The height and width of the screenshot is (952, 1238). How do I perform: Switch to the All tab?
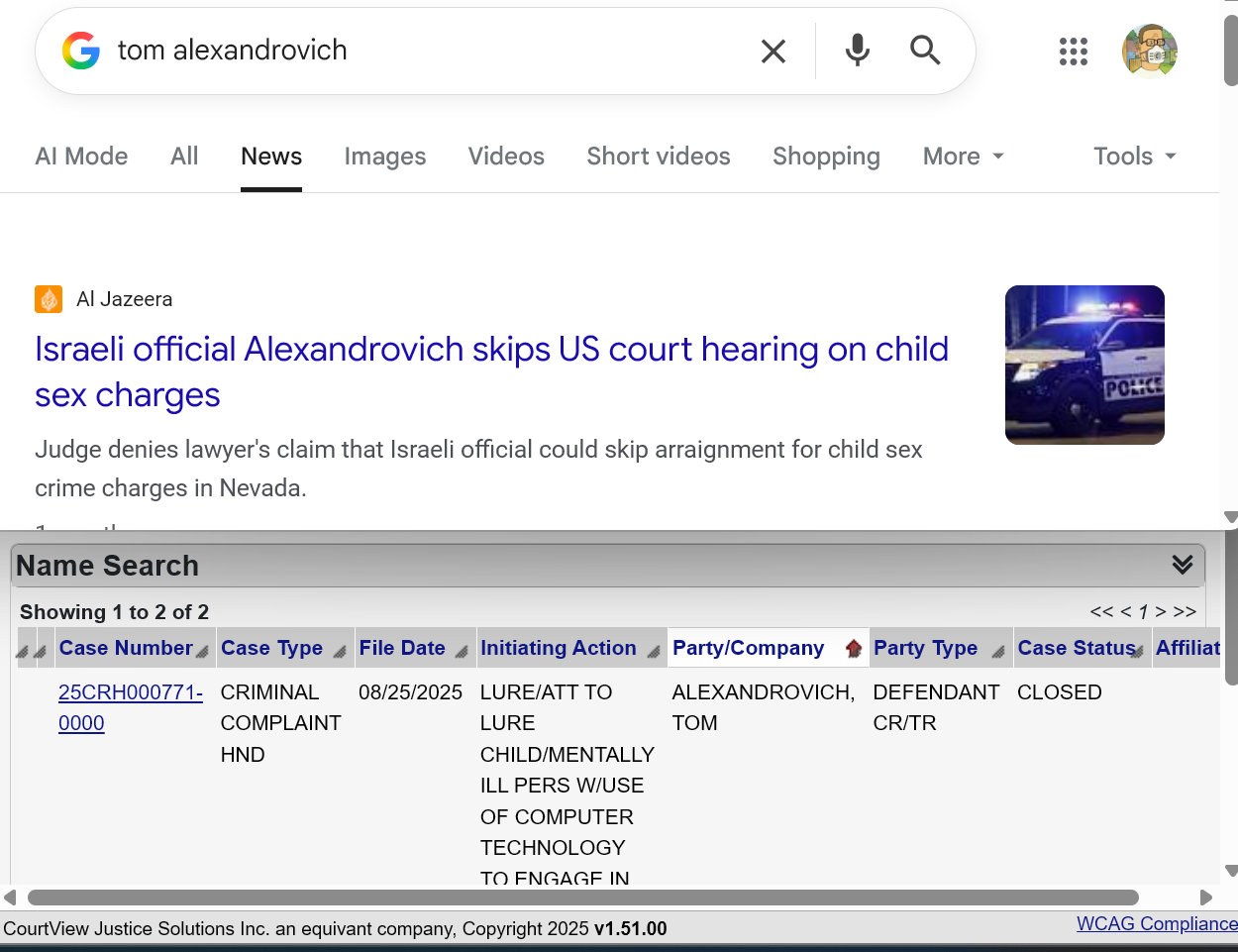pos(184,157)
